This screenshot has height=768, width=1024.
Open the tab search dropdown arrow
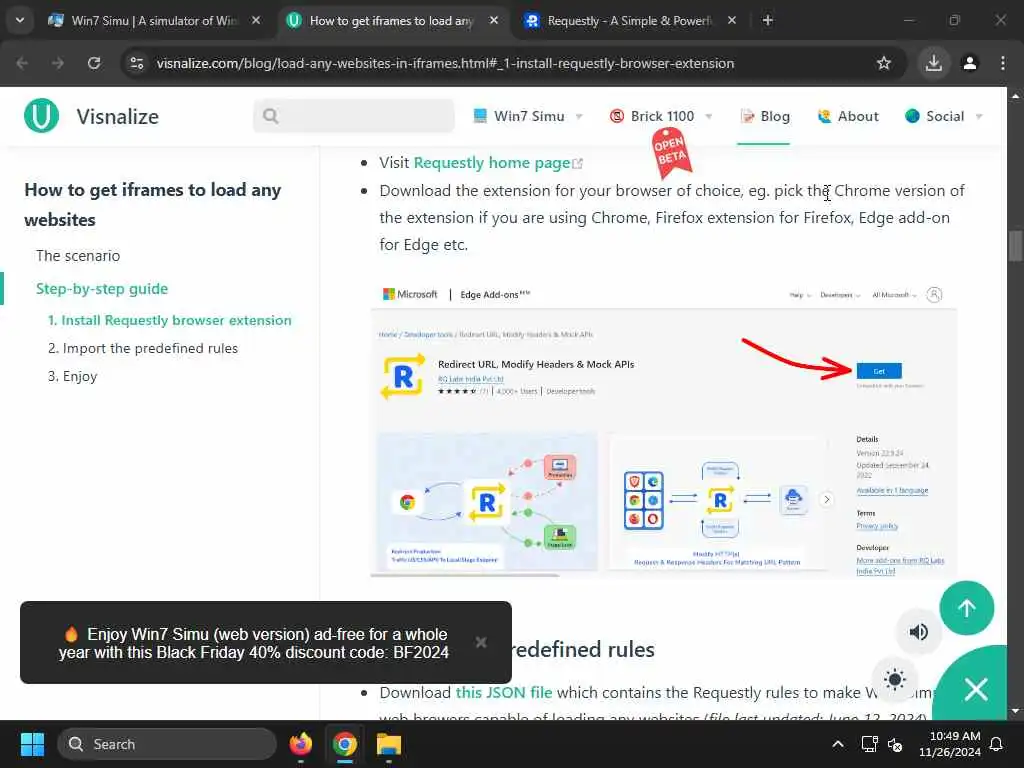(x=20, y=20)
